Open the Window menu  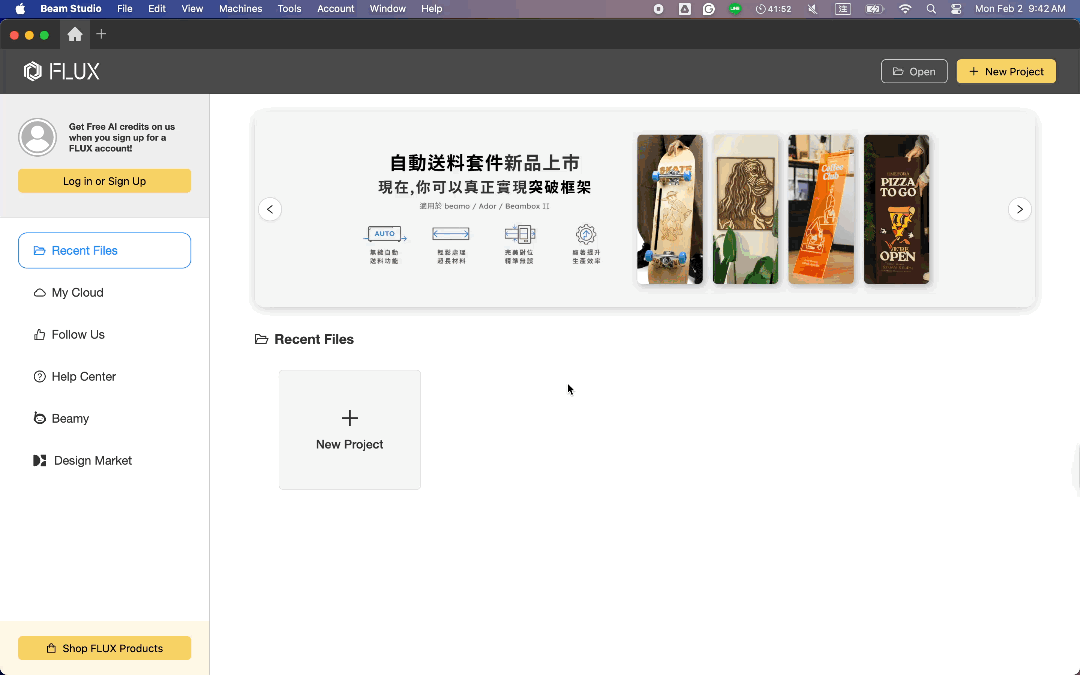388,9
